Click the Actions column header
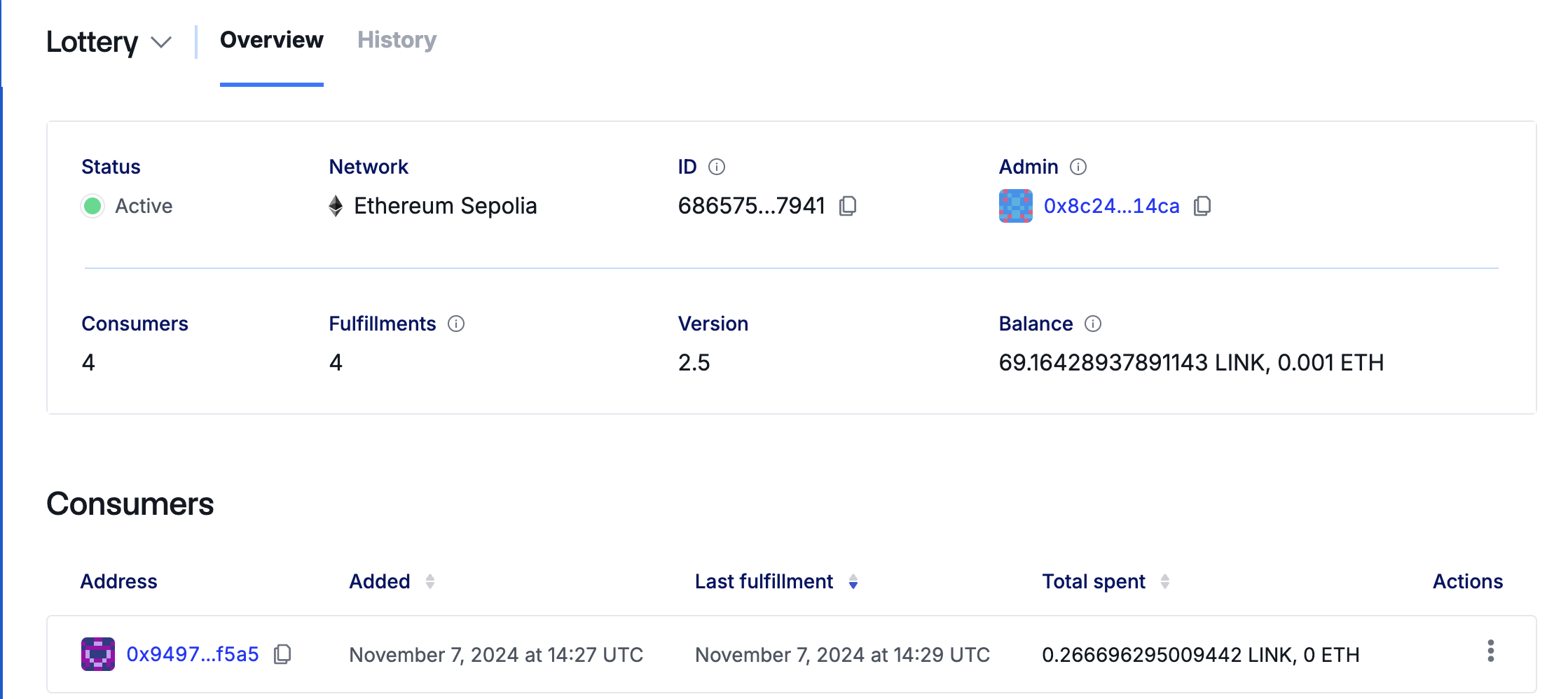The height and width of the screenshot is (699, 1568). tap(1468, 581)
